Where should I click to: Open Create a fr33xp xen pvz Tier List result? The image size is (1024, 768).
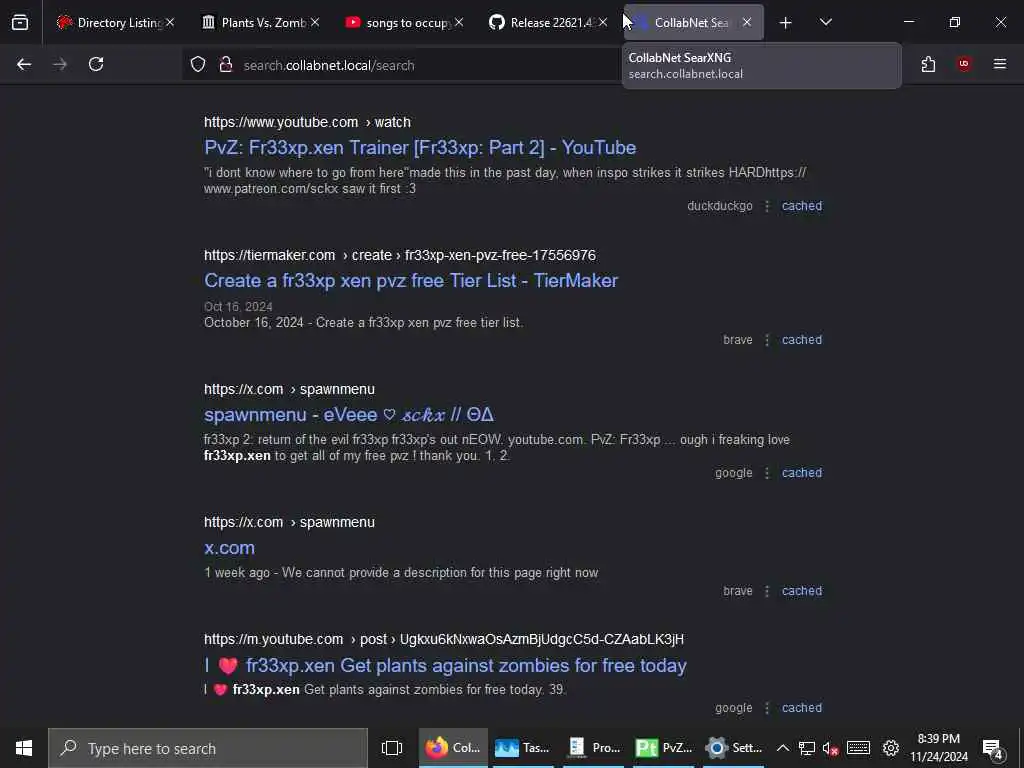(411, 281)
